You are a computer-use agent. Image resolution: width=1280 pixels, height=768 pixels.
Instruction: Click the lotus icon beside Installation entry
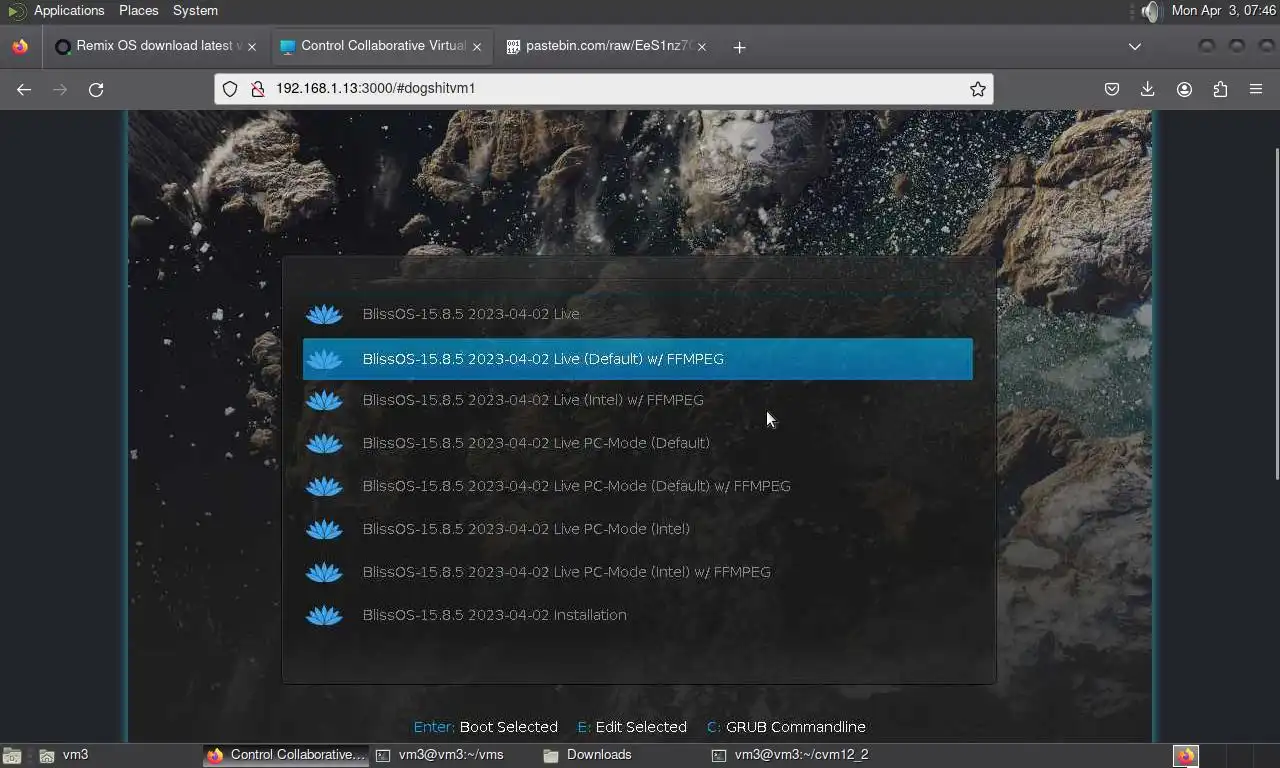pyautogui.click(x=324, y=615)
